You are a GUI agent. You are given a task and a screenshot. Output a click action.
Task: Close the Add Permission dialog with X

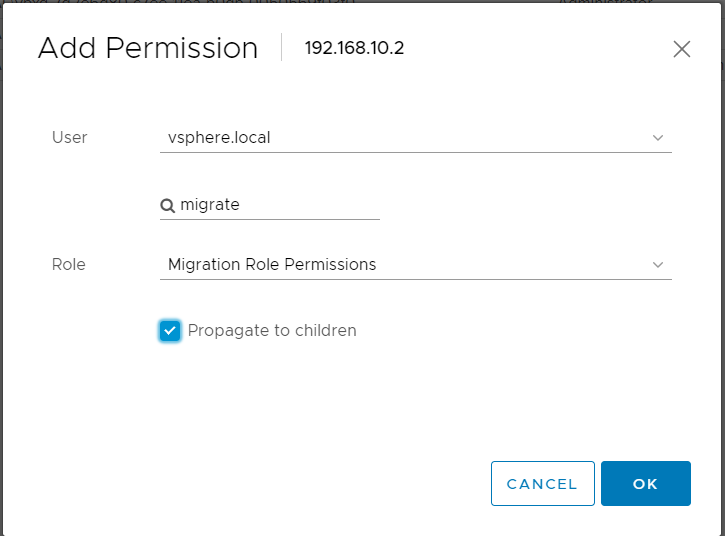[682, 49]
